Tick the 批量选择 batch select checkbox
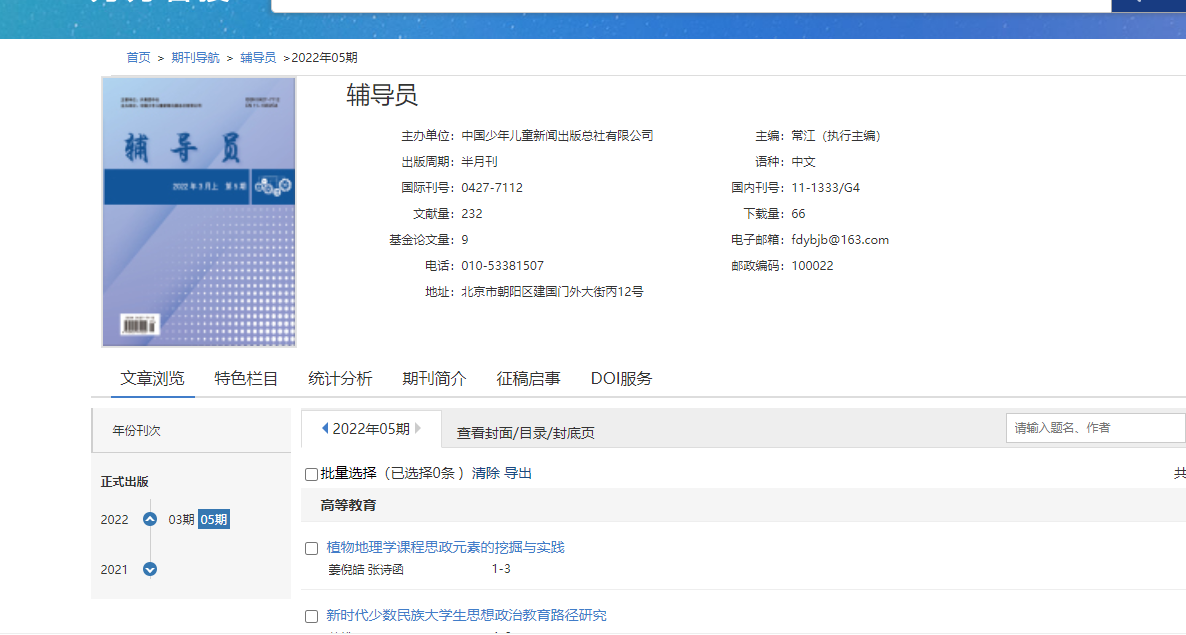The height and width of the screenshot is (635, 1186). [311, 474]
